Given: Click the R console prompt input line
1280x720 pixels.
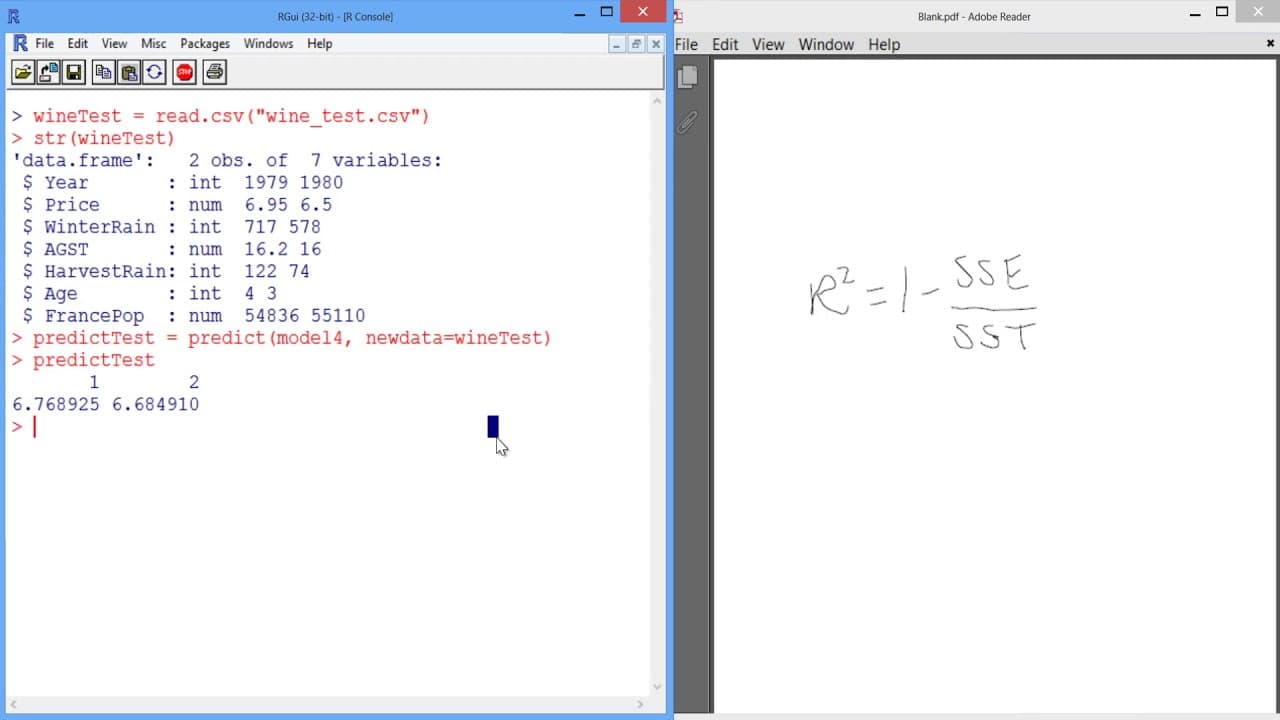Looking at the screenshot, I should 330,427.
